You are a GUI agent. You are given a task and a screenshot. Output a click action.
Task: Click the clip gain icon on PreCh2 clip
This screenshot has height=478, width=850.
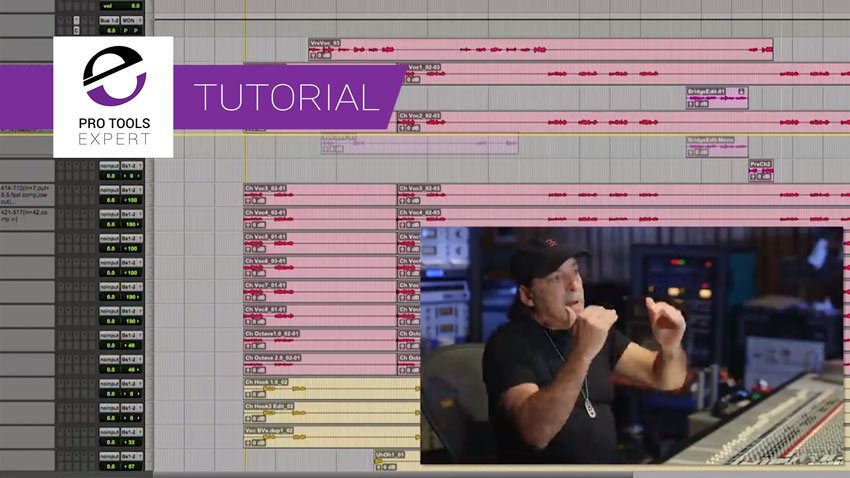tap(753, 177)
